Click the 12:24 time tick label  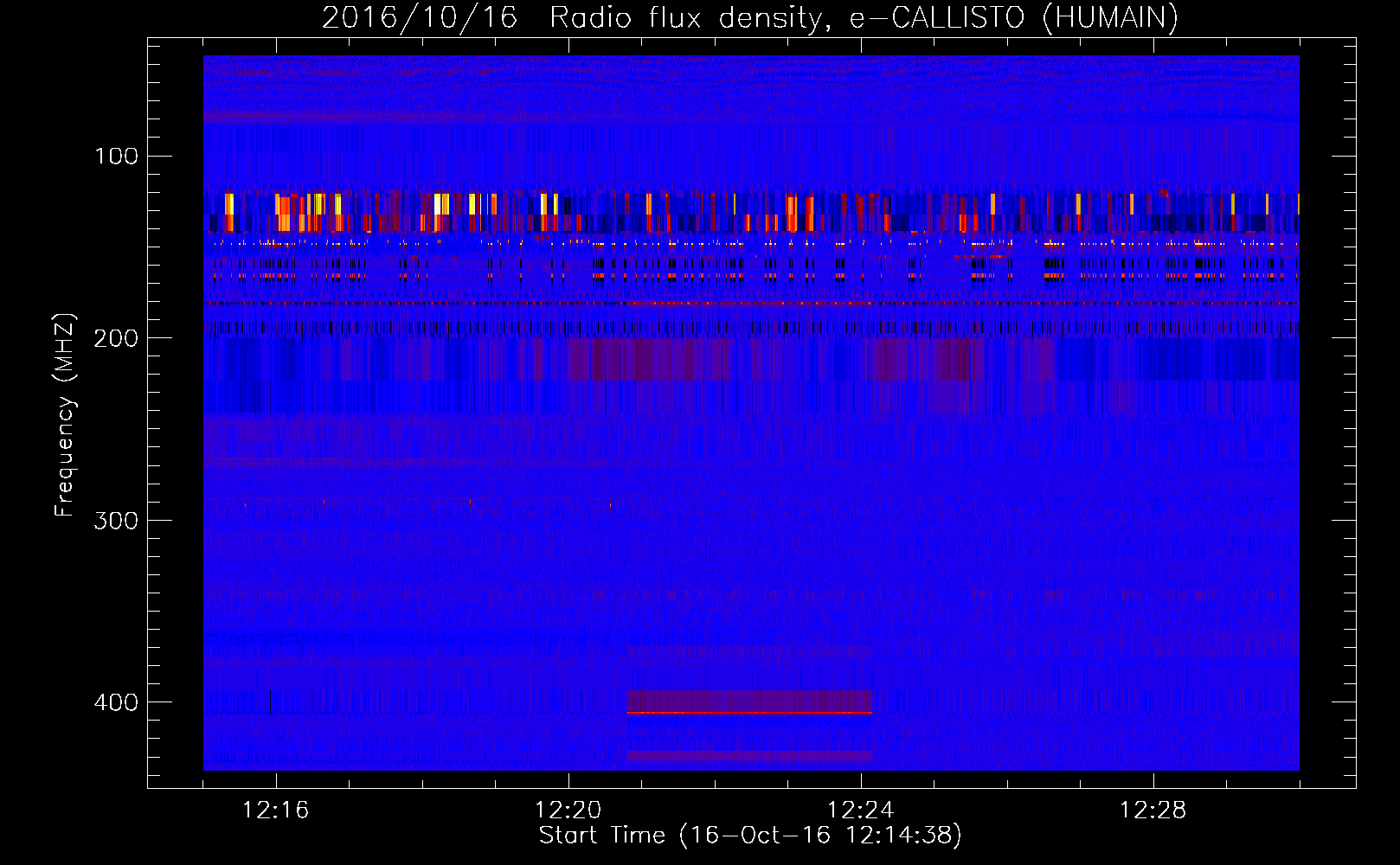pos(861,811)
